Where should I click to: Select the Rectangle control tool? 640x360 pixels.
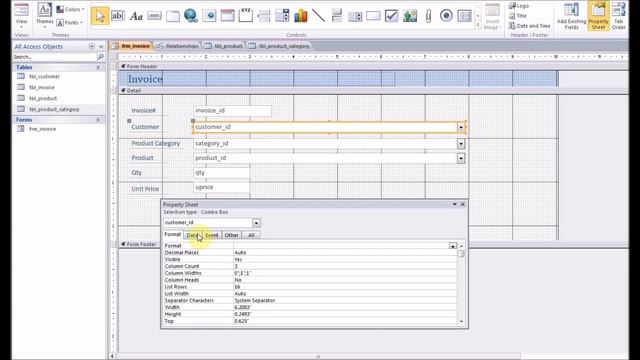[x=373, y=16]
